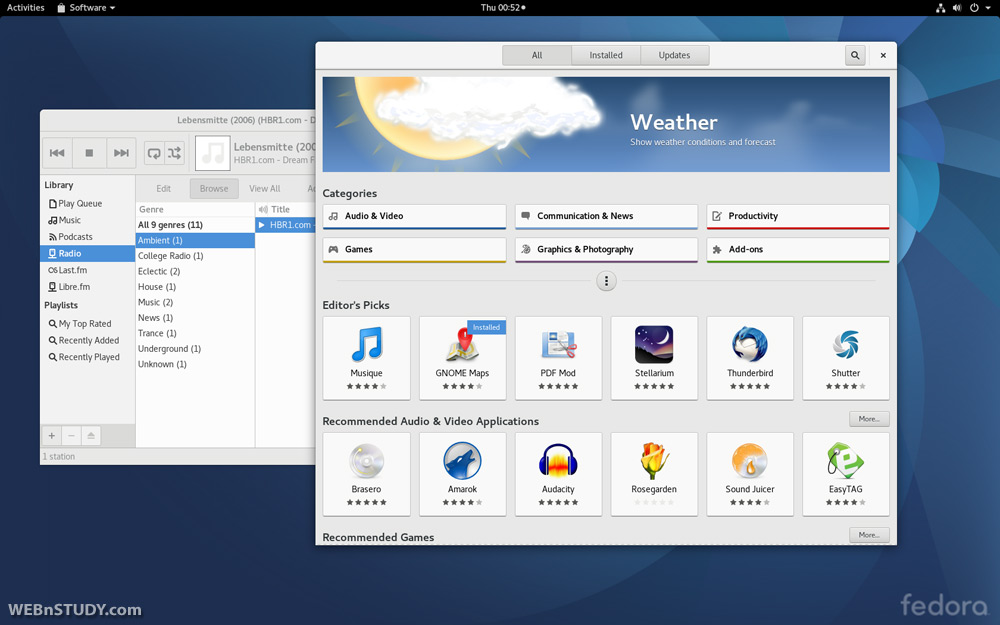1000x625 pixels.
Task: Open the Amarok app tile
Action: (462, 474)
